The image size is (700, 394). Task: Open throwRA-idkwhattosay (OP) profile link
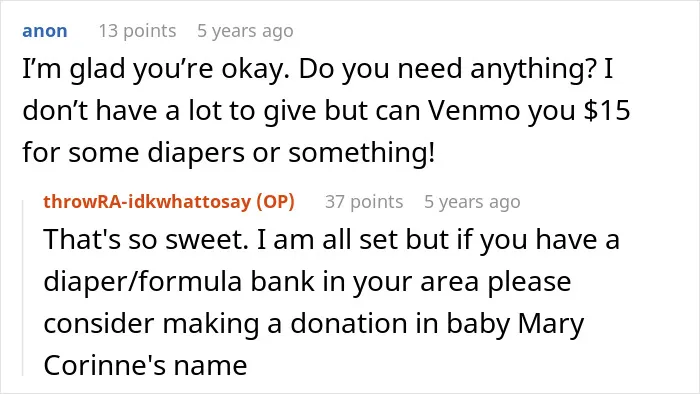click(169, 202)
